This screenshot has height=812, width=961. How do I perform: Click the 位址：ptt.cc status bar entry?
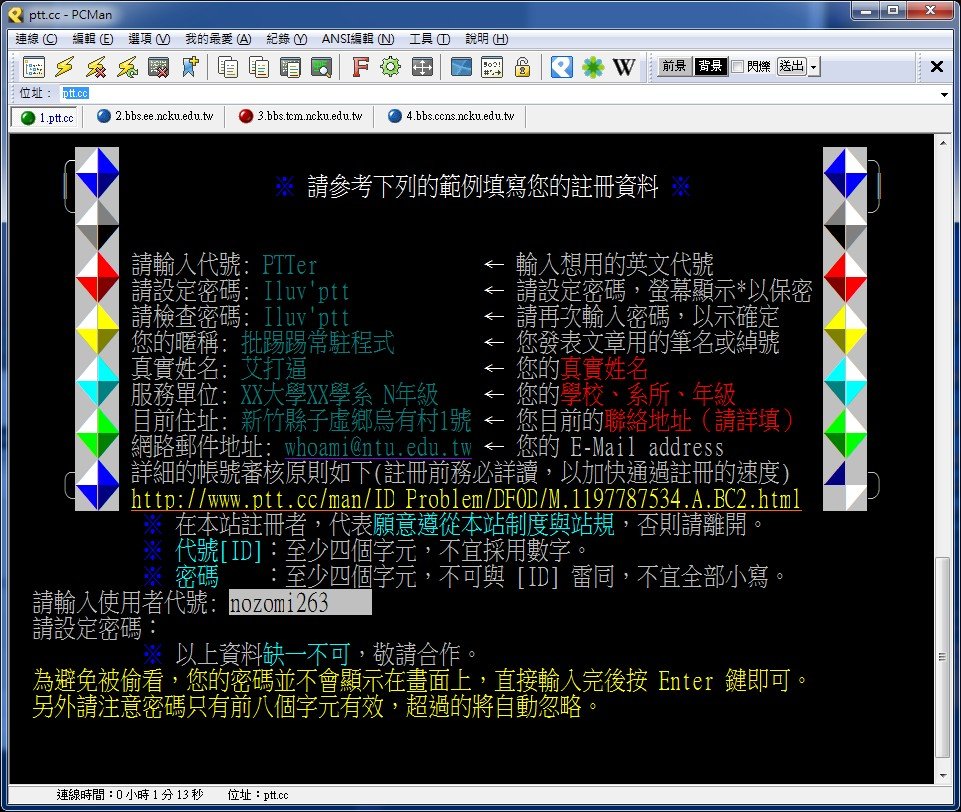point(258,795)
